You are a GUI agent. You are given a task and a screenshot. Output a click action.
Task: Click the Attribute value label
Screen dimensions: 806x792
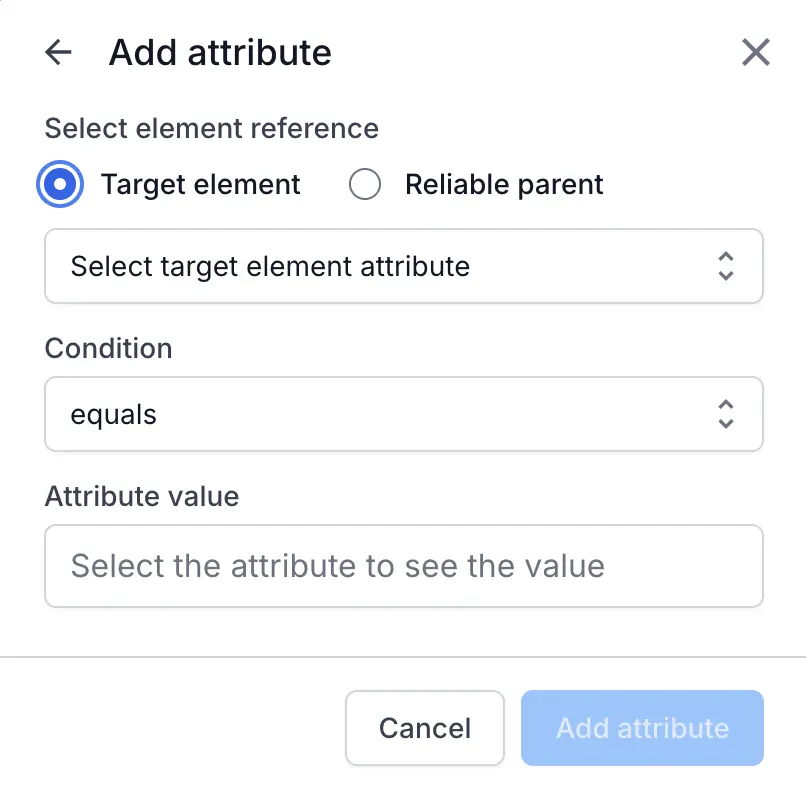140,496
